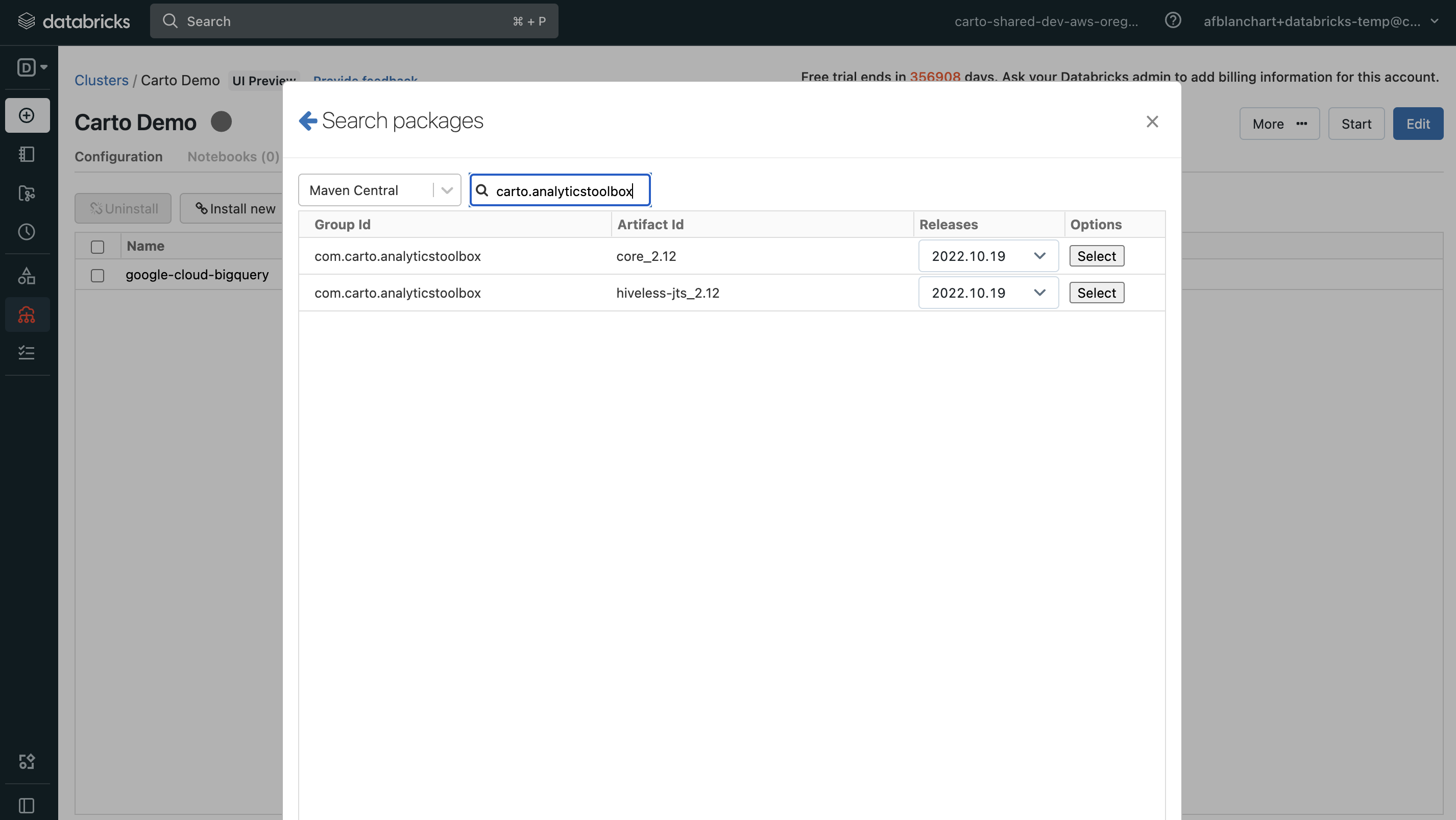Toggle the select-all checkbox in Name header
Viewport: 1456px width, 820px height.
point(97,247)
